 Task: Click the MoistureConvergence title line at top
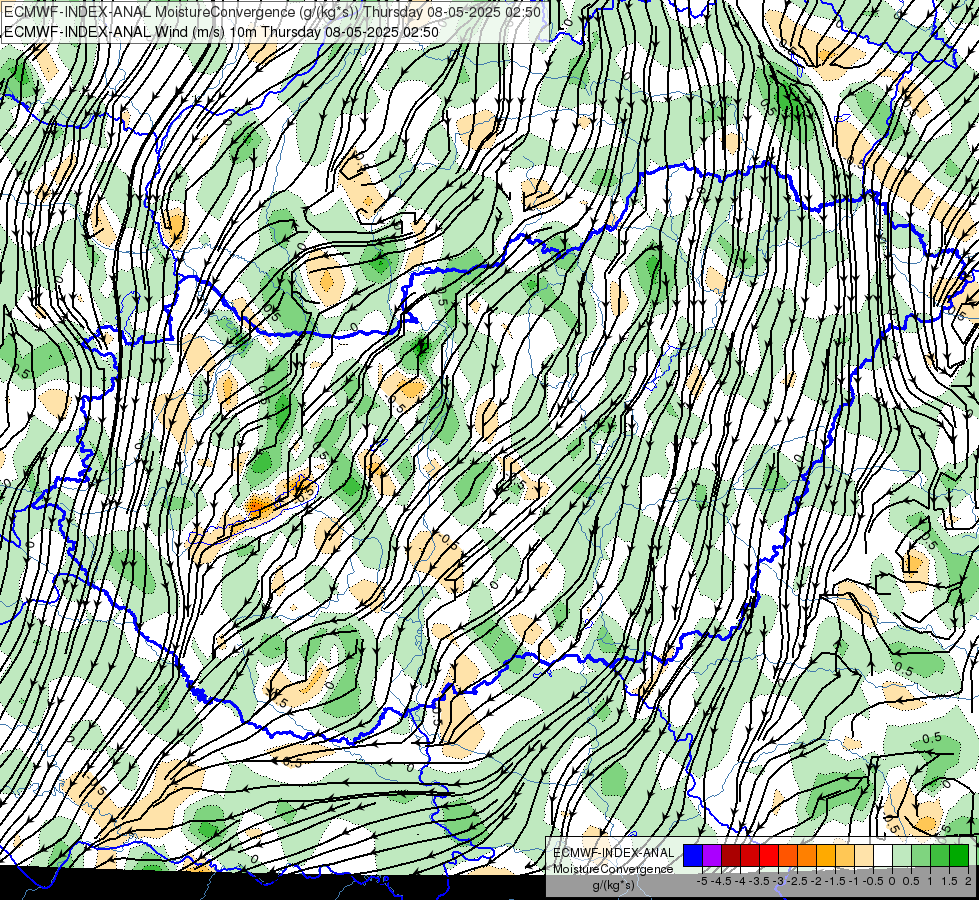click(x=272, y=12)
